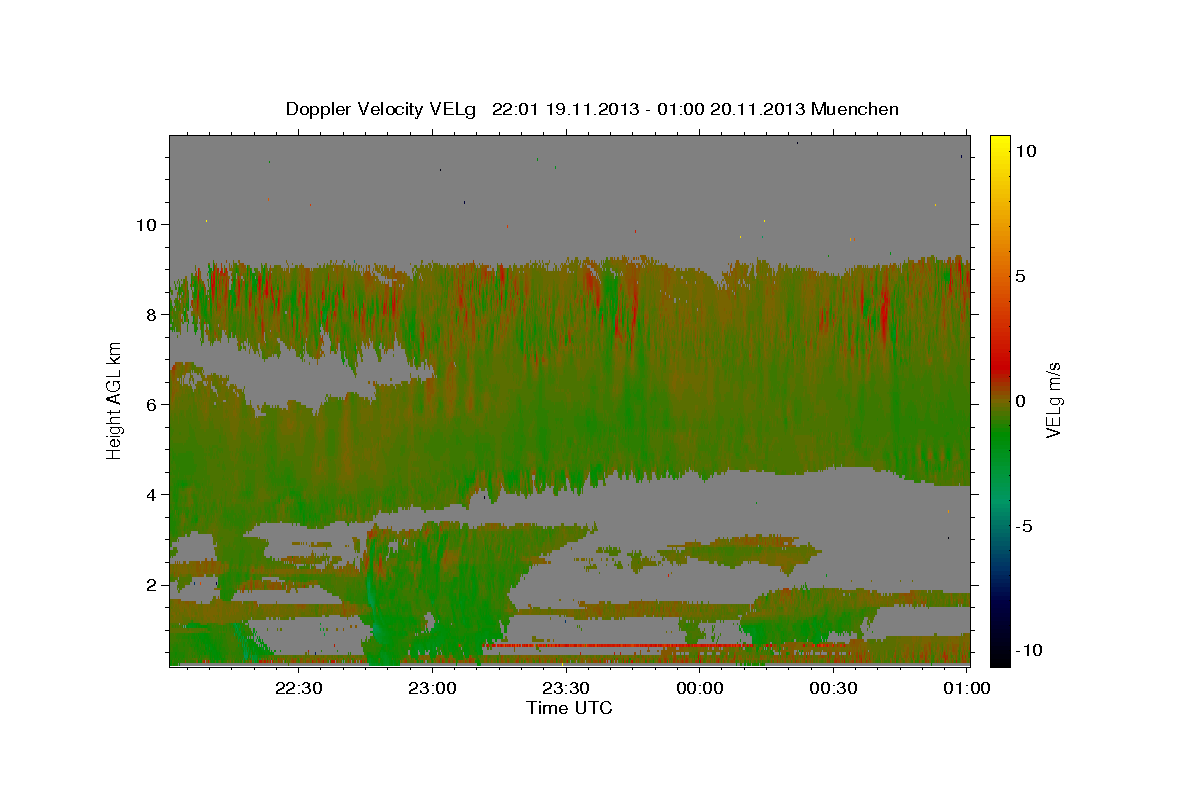The height and width of the screenshot is (800, 1200).
Task: Click the 00:30 time tick label
Action: point(834,687)
